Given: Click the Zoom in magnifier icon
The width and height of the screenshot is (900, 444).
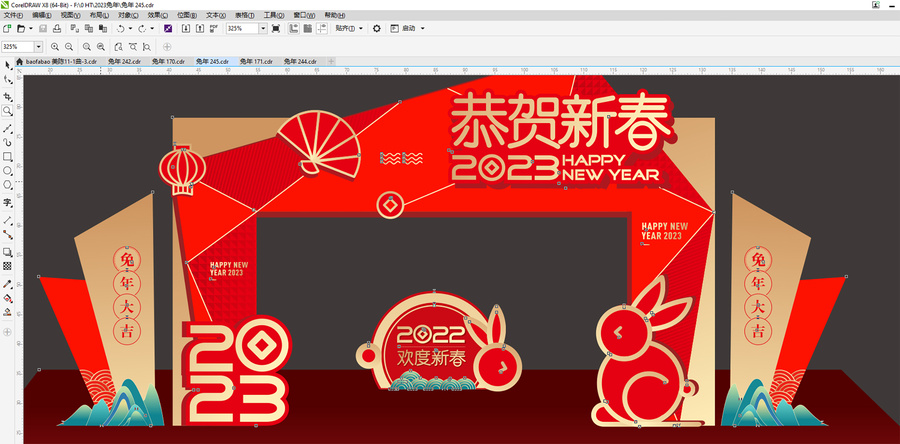Looking at the screenshot, I should pos(55,46).
